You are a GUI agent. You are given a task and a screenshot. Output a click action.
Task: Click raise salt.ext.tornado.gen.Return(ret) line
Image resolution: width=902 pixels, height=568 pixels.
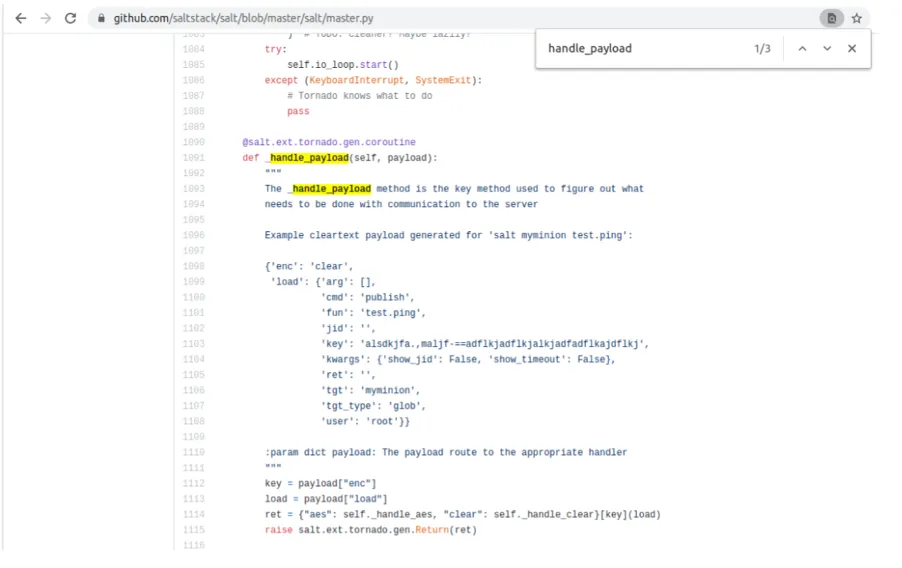(370, 530)
